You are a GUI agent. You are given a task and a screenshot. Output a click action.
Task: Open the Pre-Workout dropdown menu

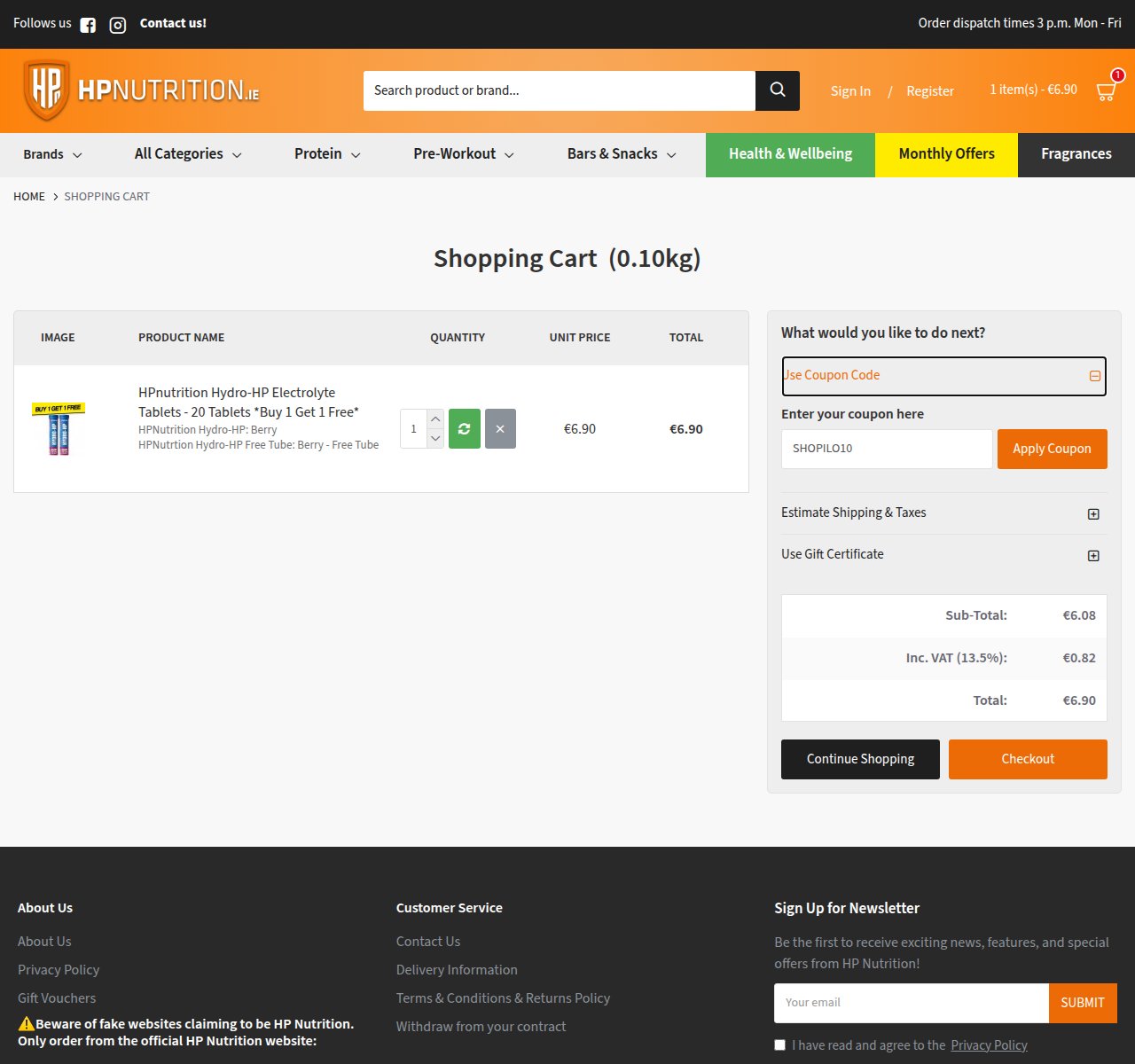(x=464, y=154)
